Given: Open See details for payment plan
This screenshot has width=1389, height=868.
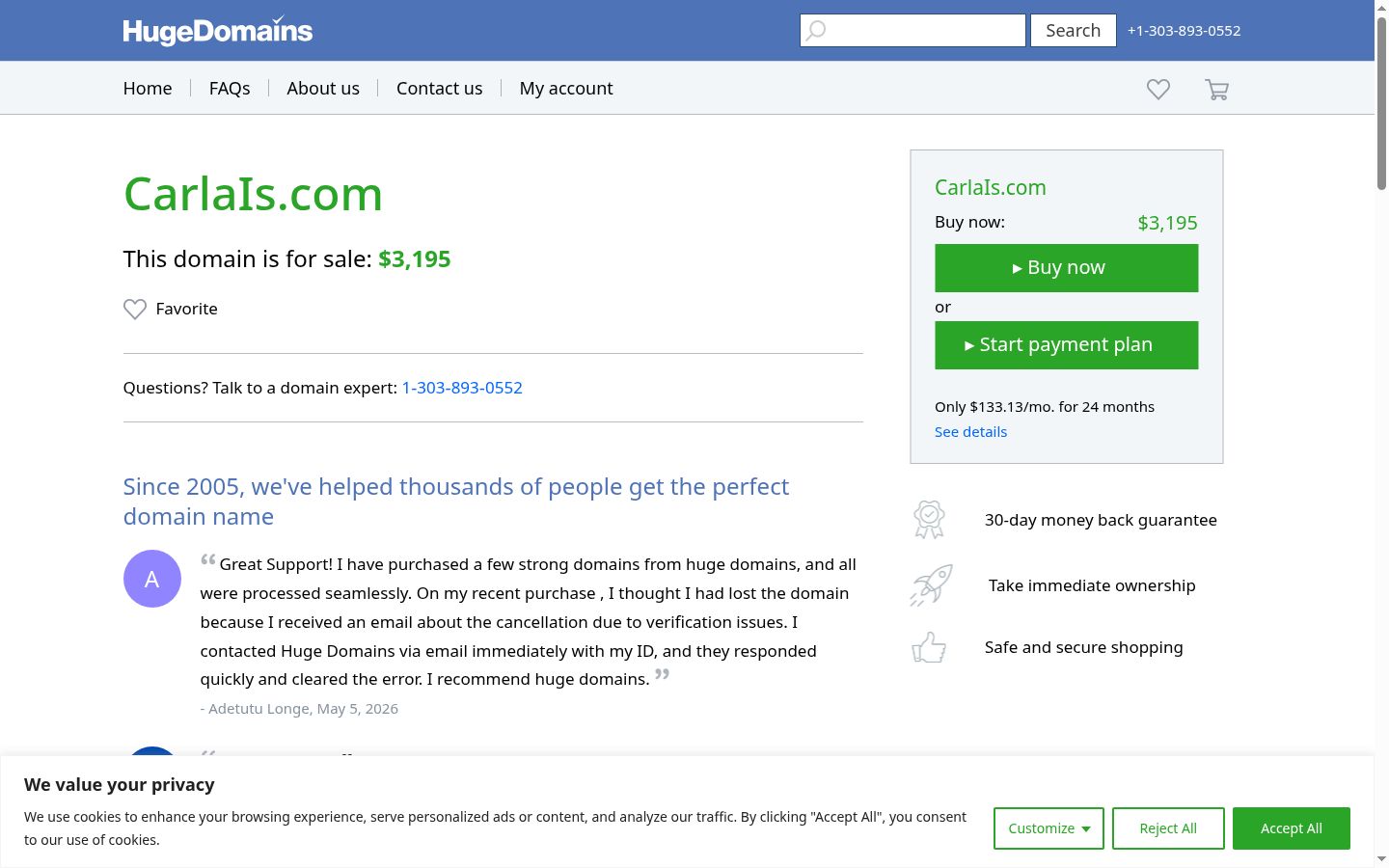Looking at the screenshot, I should click(x=970, y=432).
